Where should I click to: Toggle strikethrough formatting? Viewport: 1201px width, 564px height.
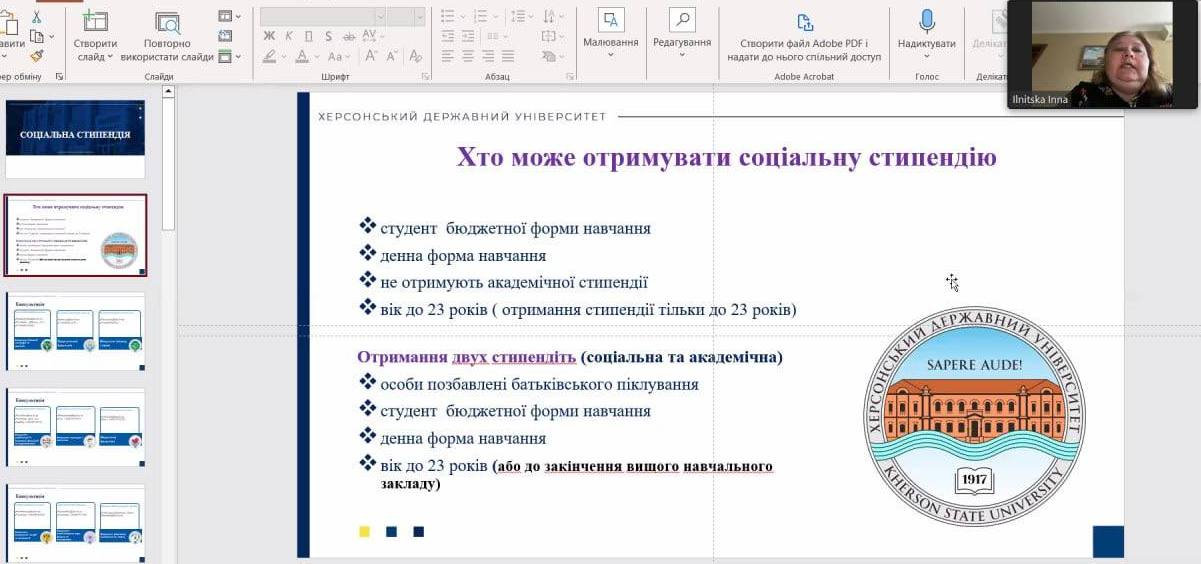(347, 36)
